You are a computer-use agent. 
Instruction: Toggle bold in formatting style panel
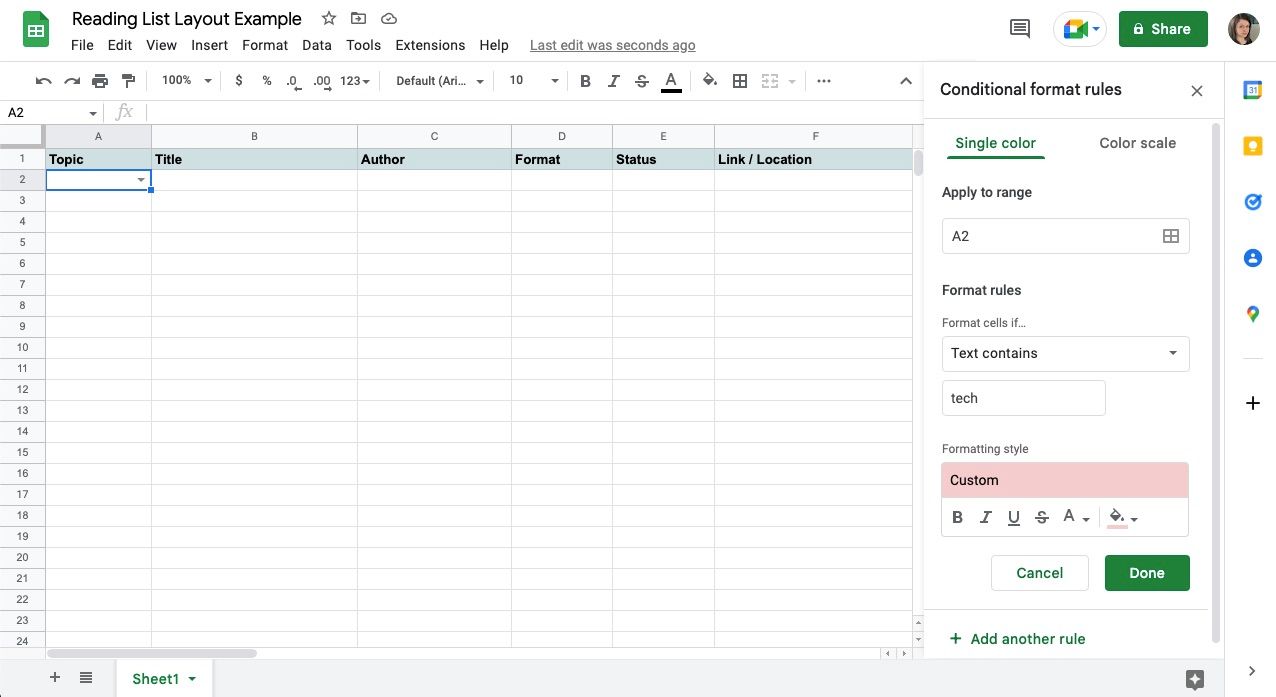[958, 517]
